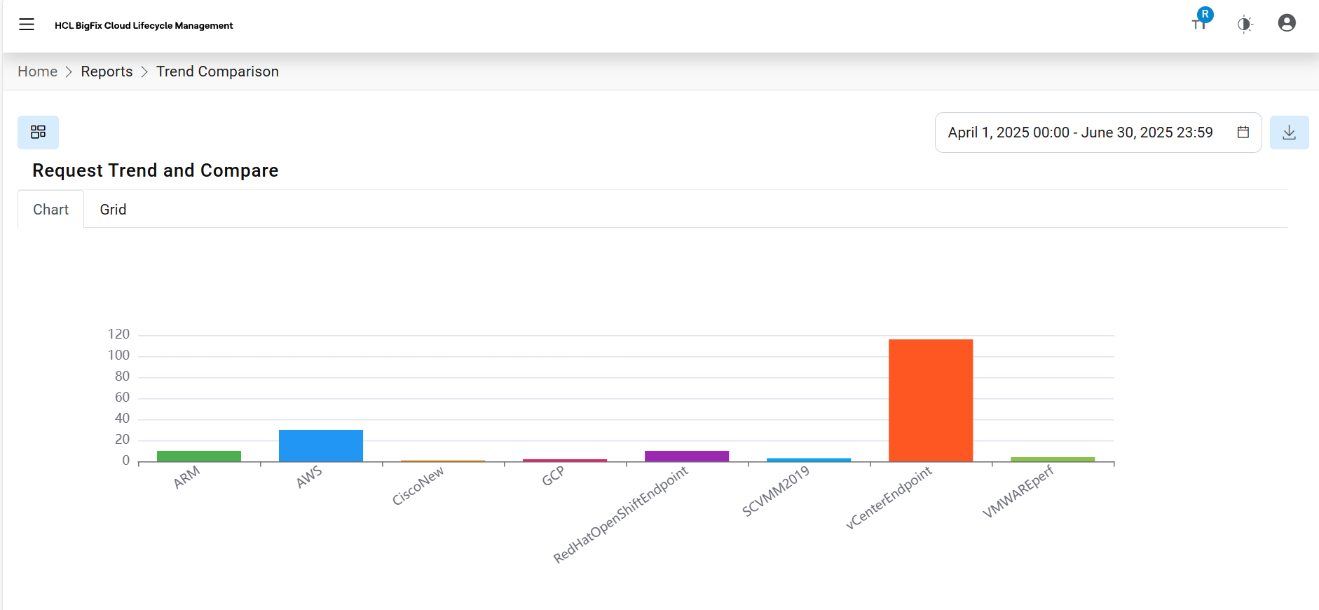Open the calendar date picker icon

point(1243,132)
